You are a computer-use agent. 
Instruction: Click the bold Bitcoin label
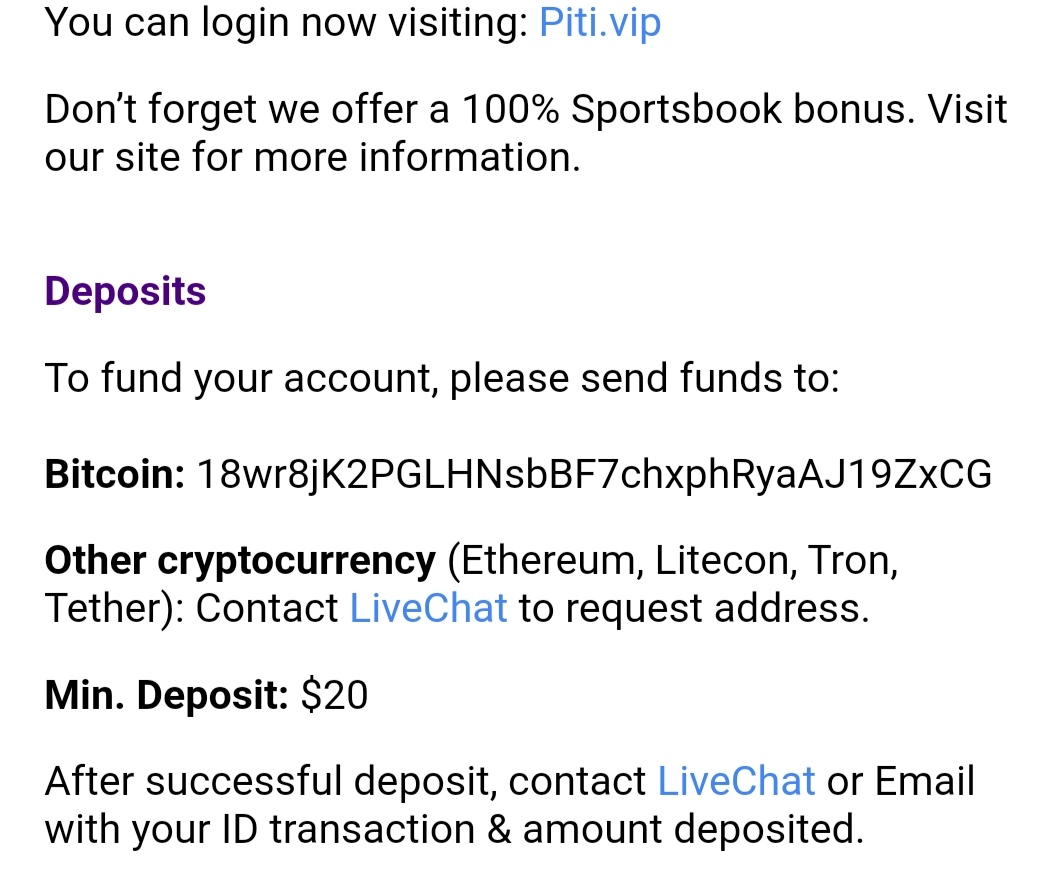pos(115,475)
